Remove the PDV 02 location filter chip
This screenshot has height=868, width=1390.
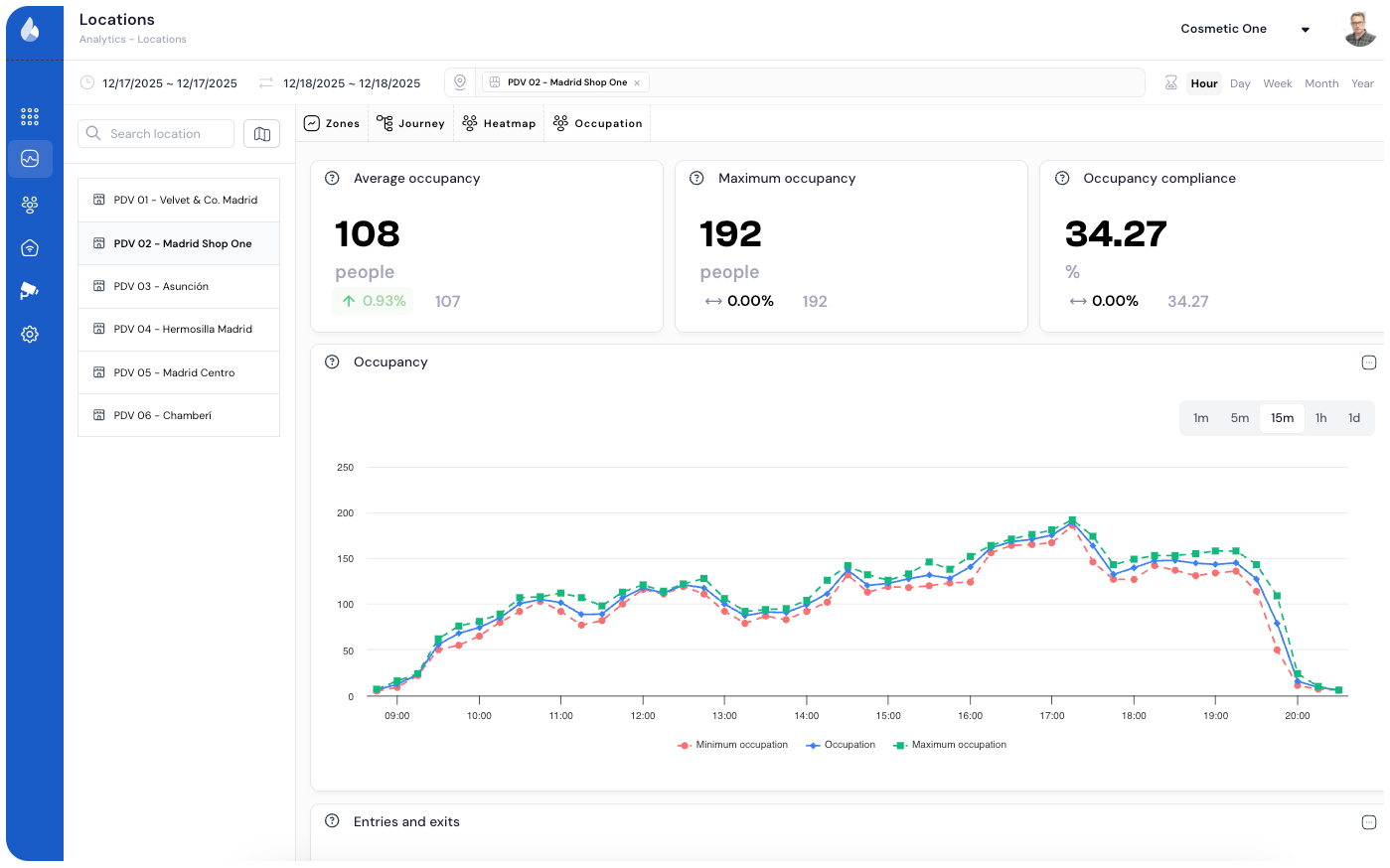637,83
